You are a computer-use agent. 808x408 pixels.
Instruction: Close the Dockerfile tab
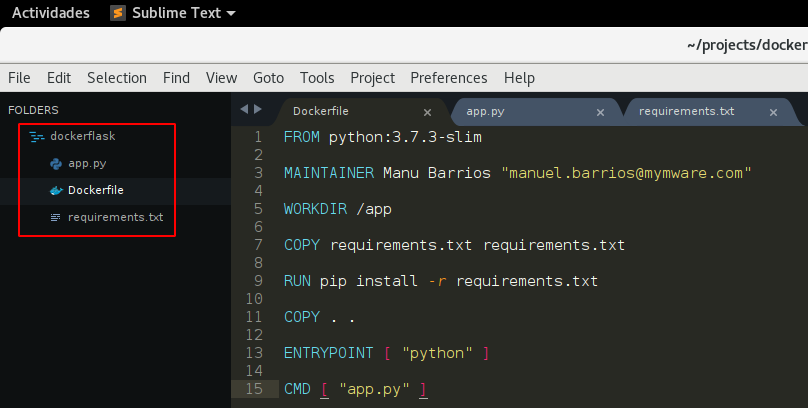click(x=428, y=112)
